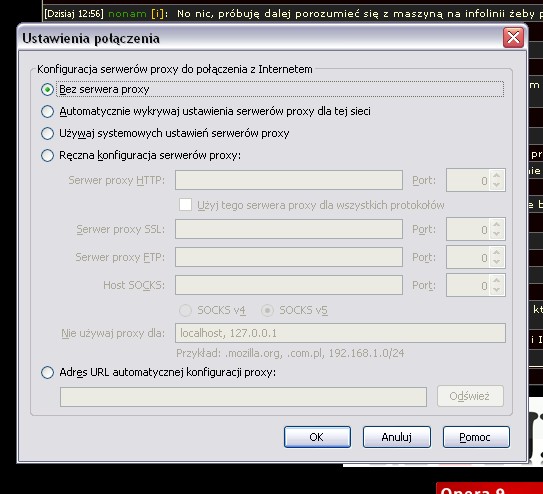Increase the SOCKS port with up arrow

point(497,281)
